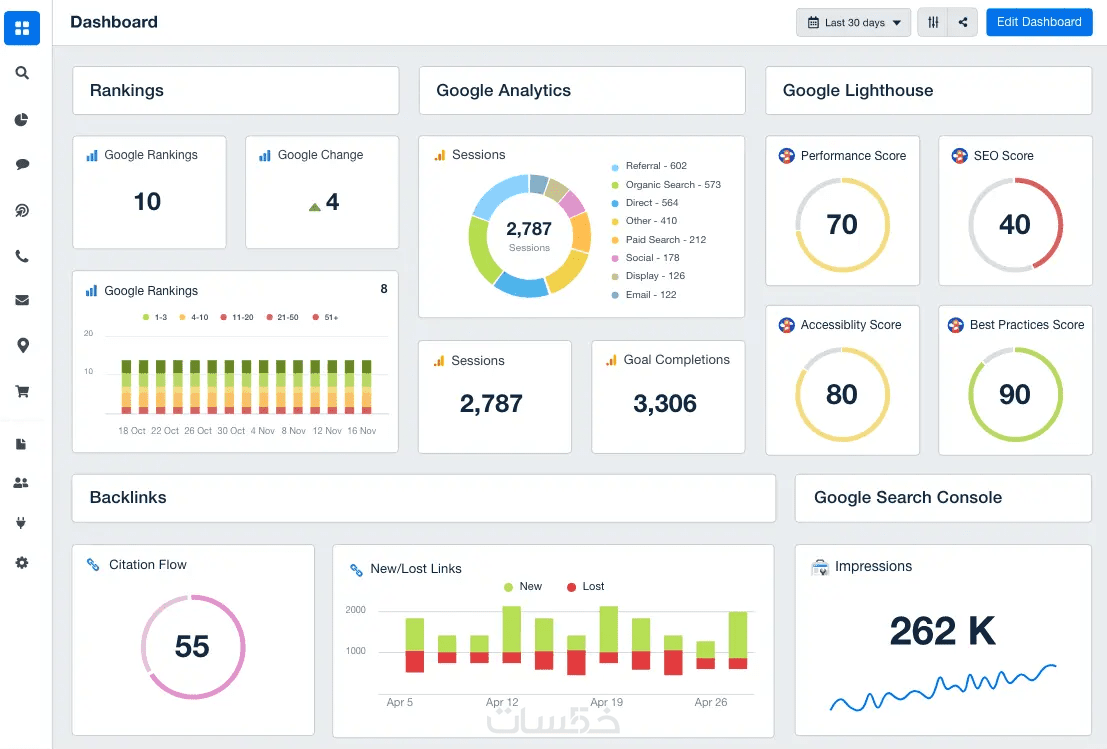Open the users group sidebar icon
The width and height of the screenshot is (1107, 749).
click(21, 483)
